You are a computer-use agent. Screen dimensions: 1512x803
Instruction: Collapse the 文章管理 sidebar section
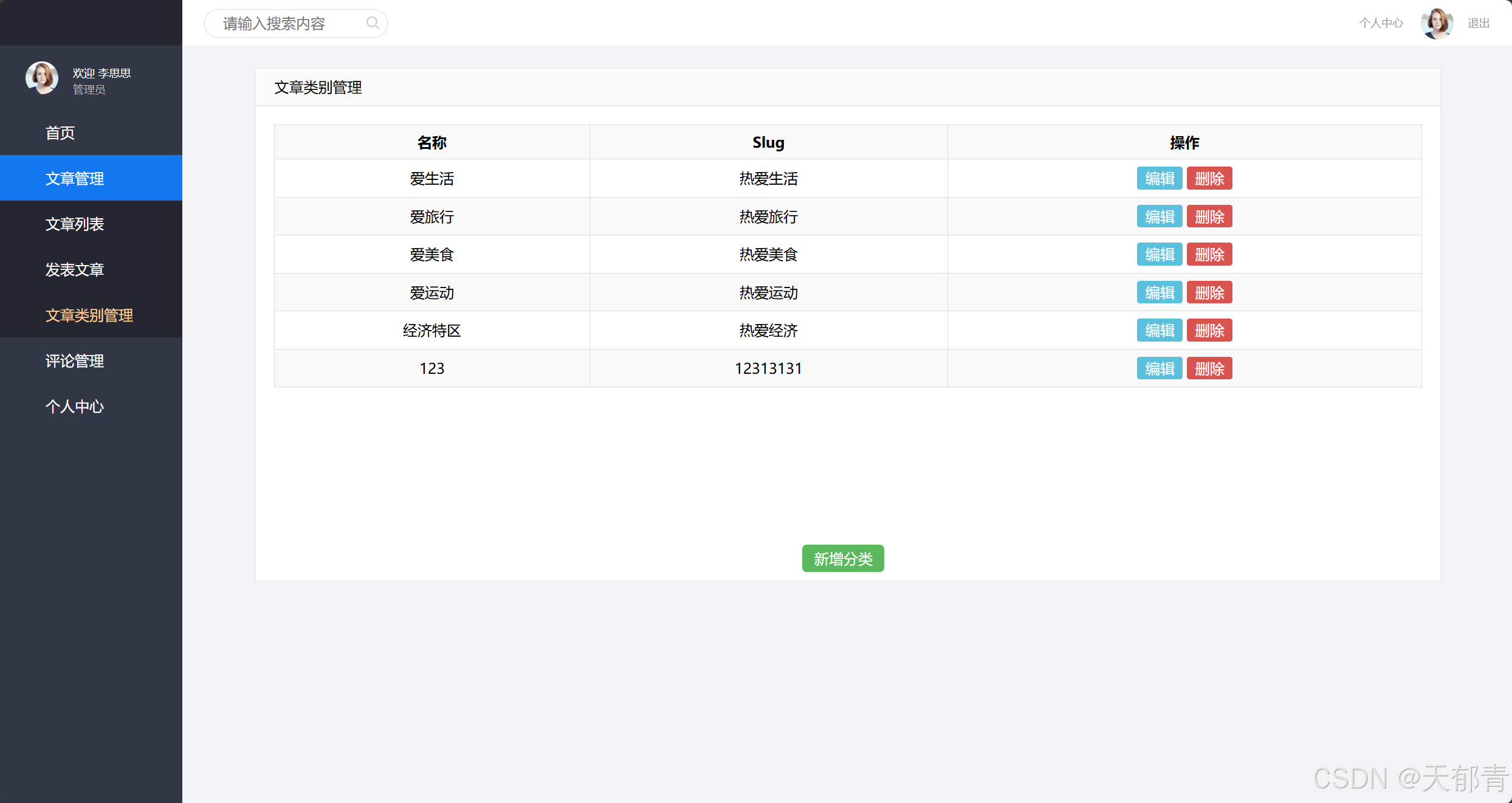75,178
